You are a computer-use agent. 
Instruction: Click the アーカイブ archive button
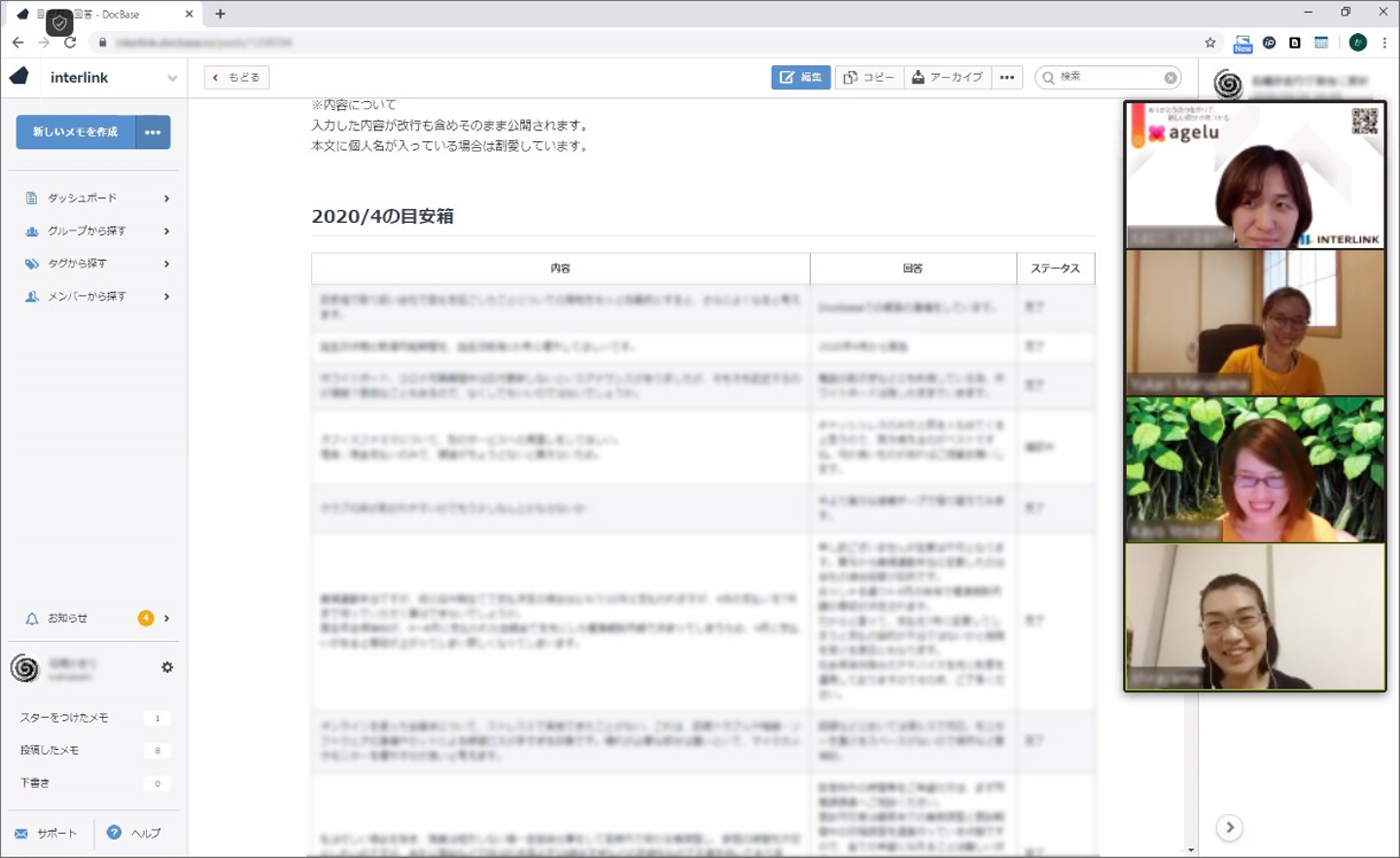[947, 78]
